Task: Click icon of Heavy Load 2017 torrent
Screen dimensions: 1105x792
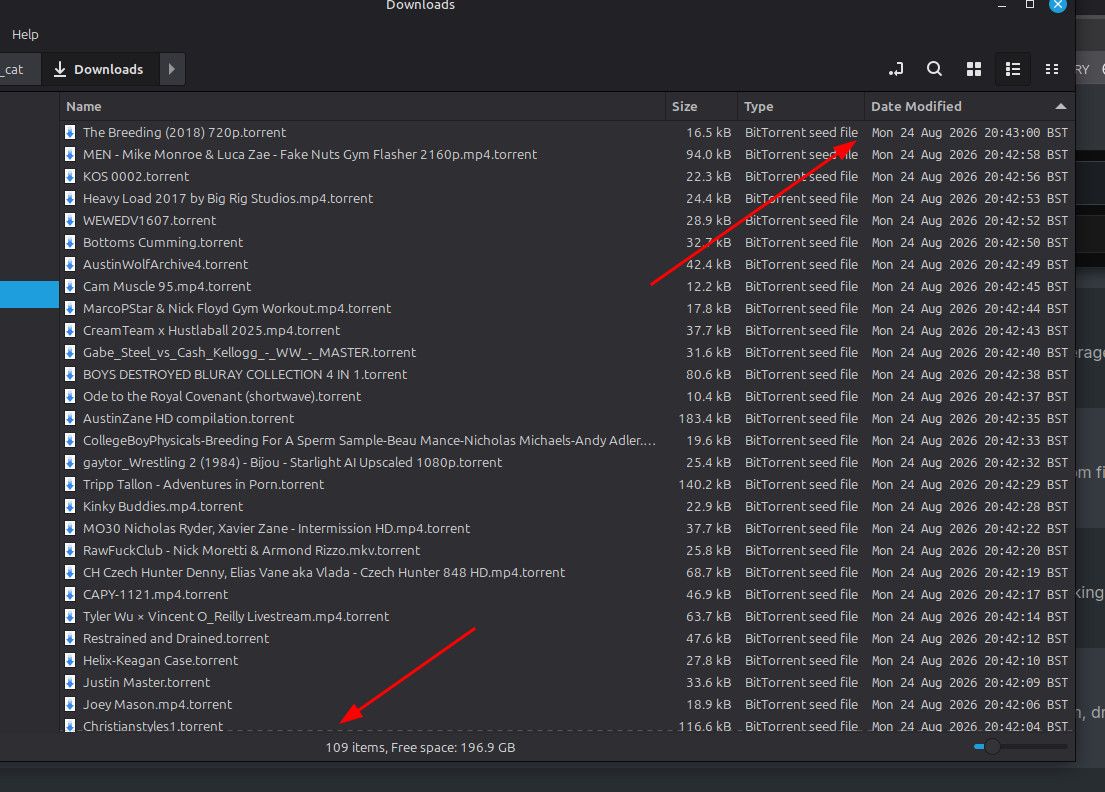Action: 70,198
